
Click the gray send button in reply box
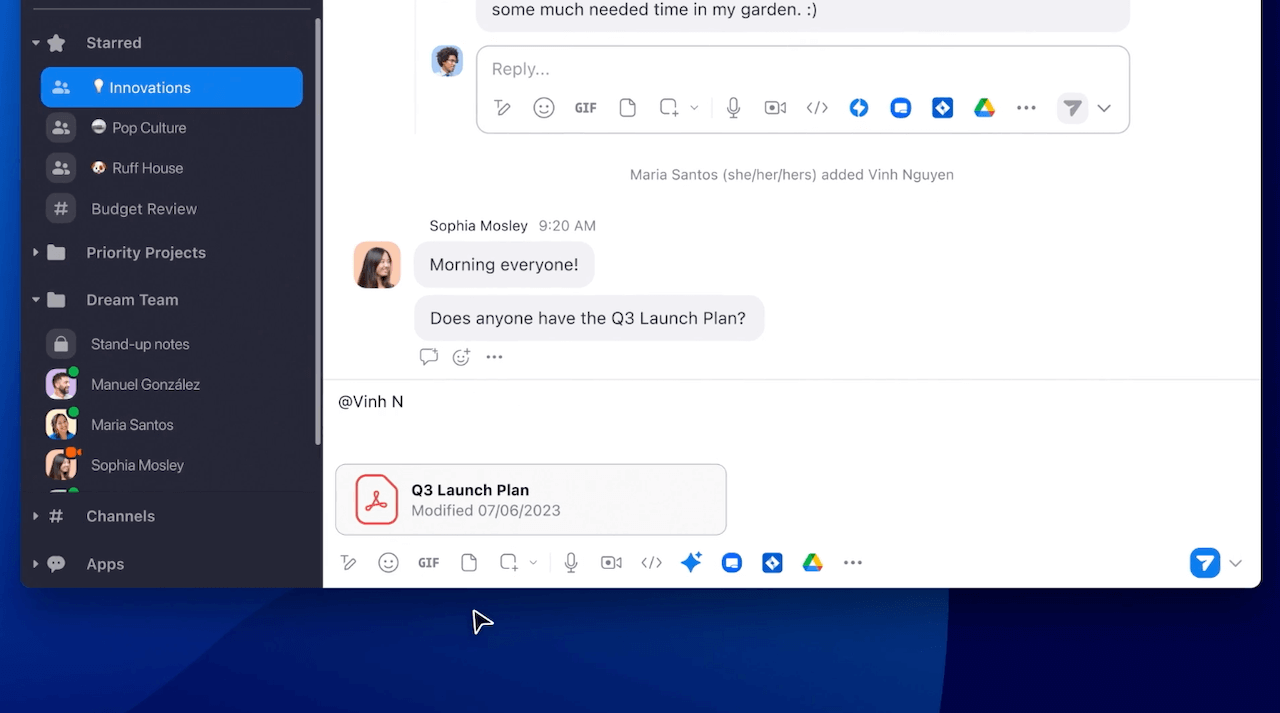(1072, 108)
